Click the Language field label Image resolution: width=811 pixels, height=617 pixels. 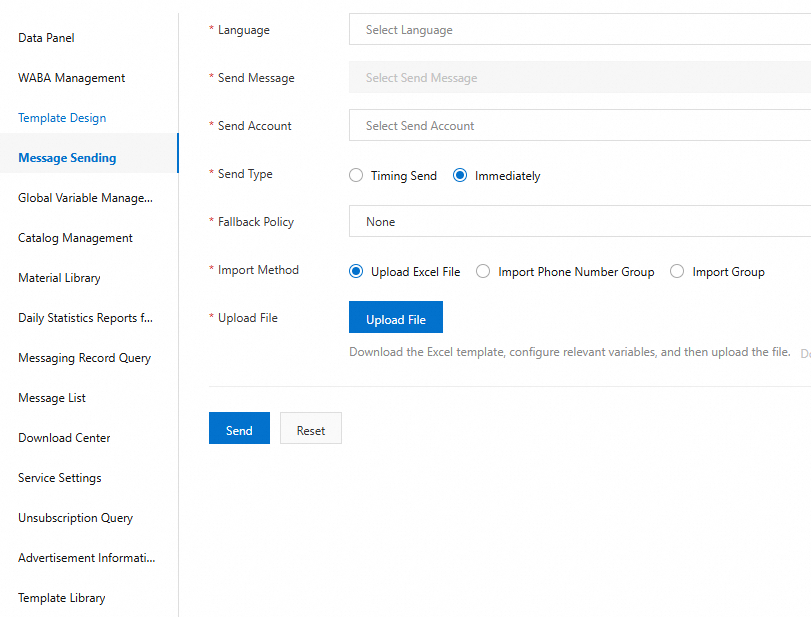pyautogui.click(x=244, y=30)
